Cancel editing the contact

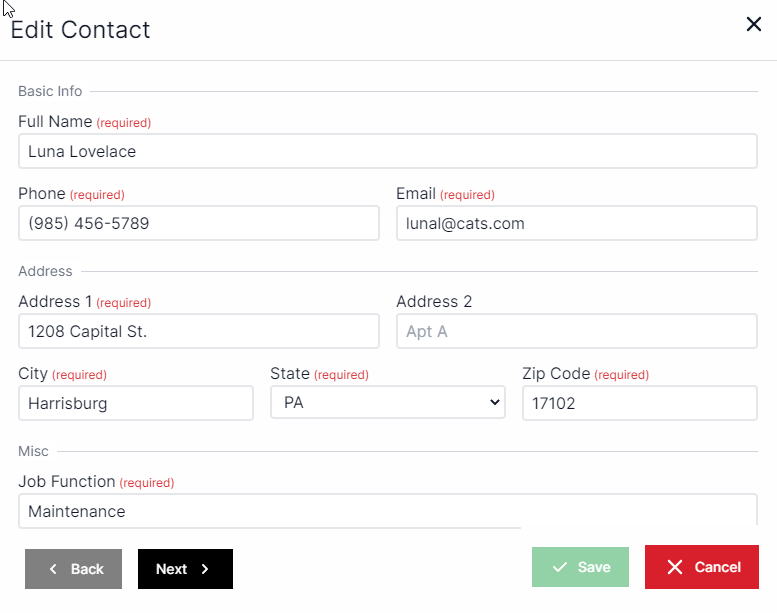(701, 567)
